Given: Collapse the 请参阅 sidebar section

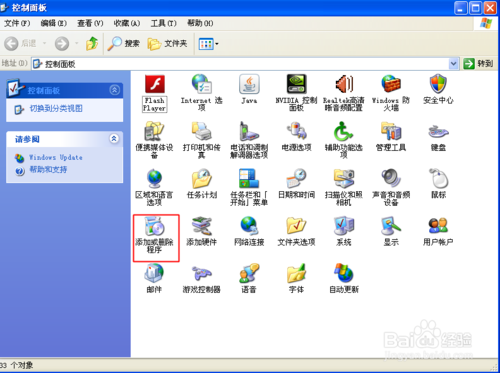Looking at the screenshot, I should point(114,139).
